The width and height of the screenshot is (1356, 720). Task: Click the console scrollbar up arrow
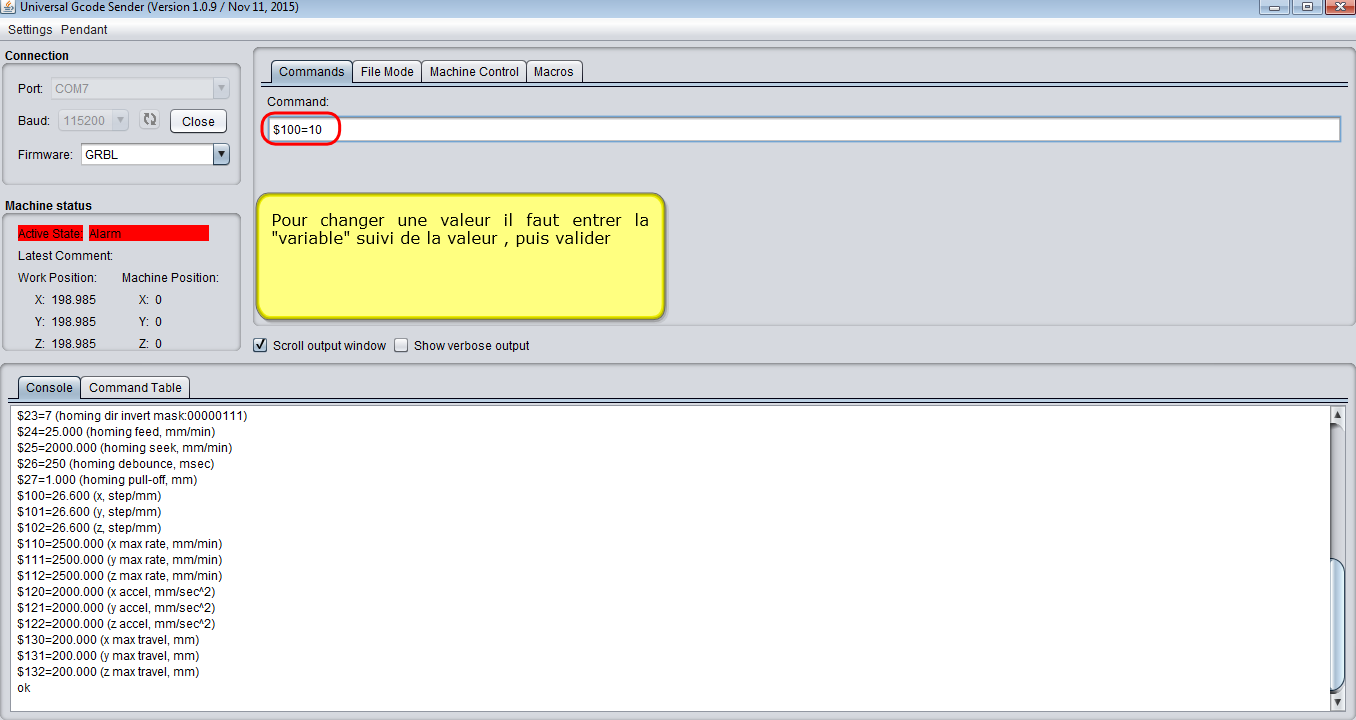point(1337,414)
